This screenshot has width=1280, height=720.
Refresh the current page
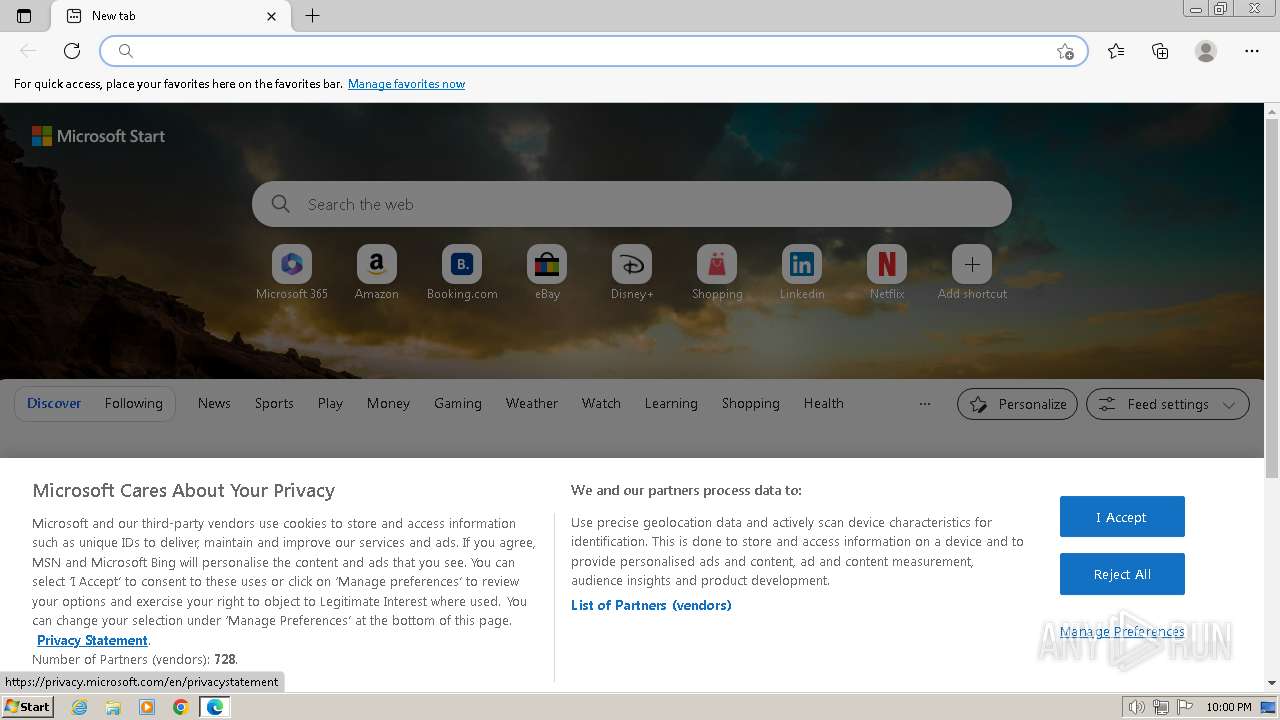click(72, 51)
